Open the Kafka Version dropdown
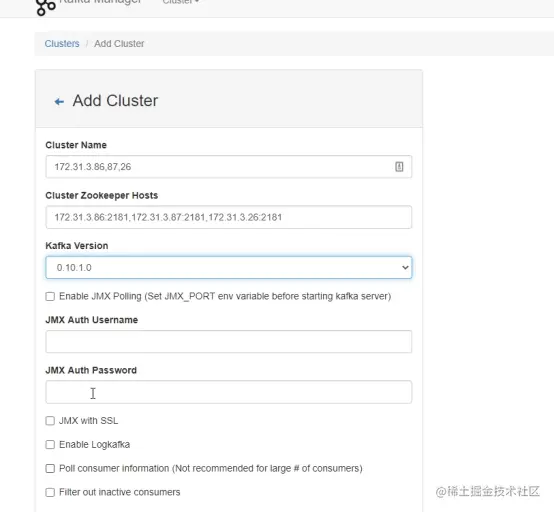 tap(229, 267)
